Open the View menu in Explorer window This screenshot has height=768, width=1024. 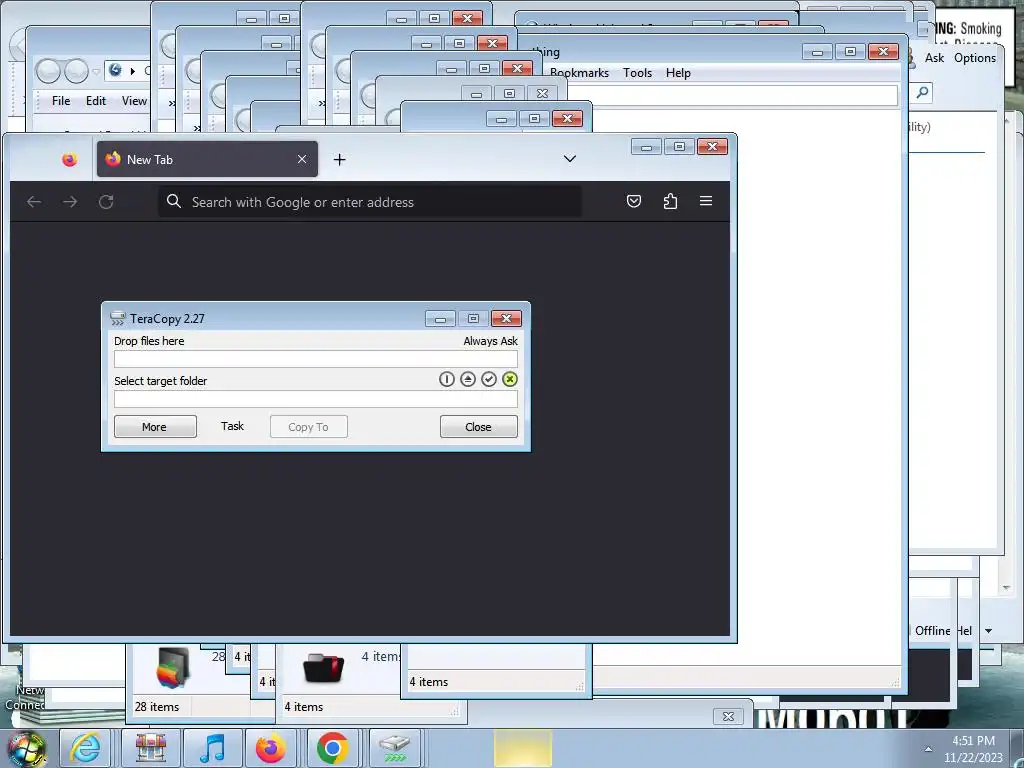tap(134, 101)
